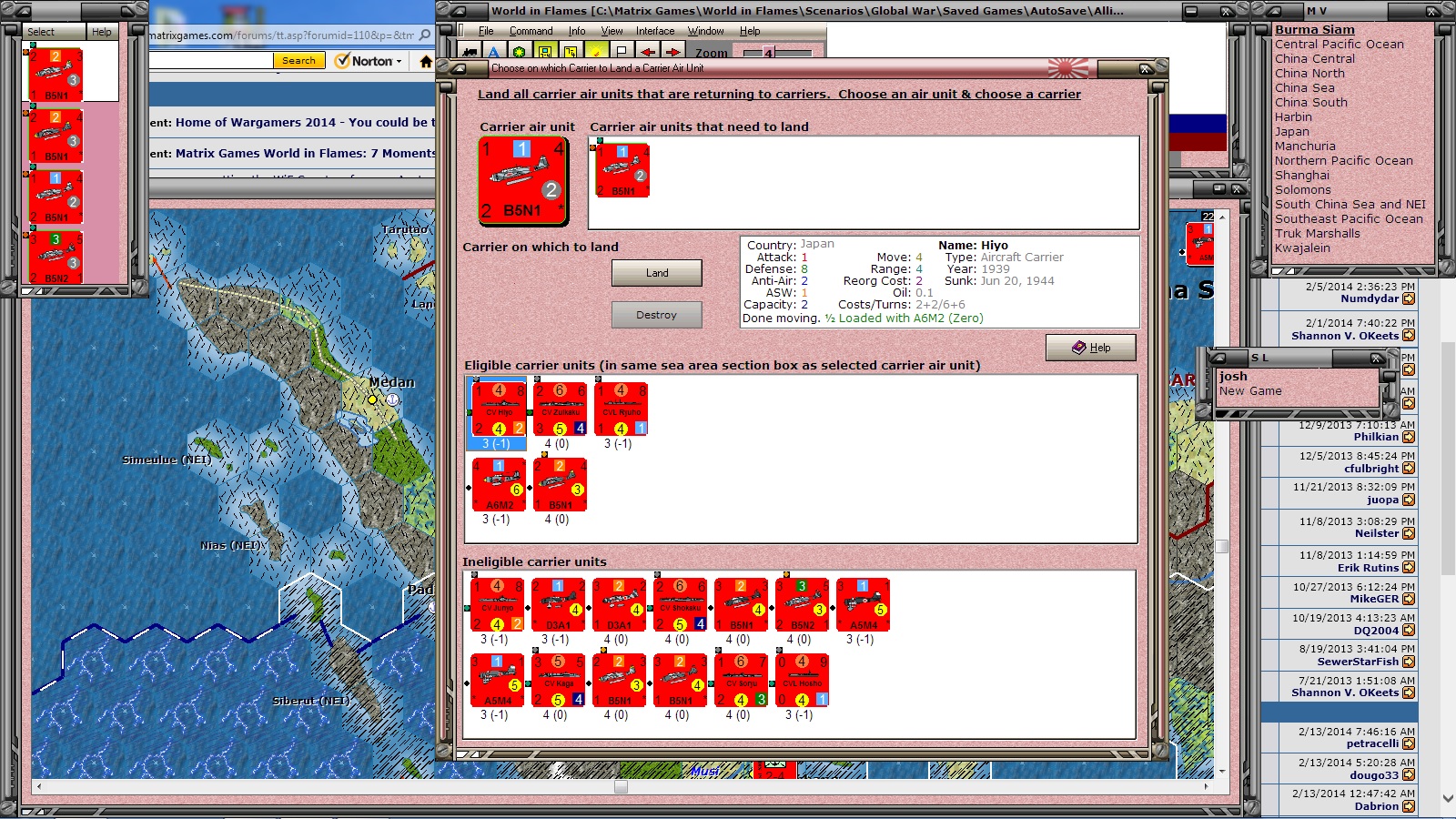The width and height of the screenshot is (1456, 819).
Task: Select the CV Zuikaku carrier counter
Action: 560,409
